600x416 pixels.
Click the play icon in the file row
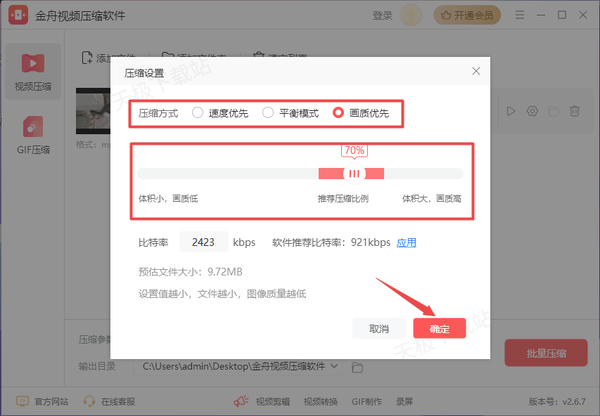point(511,111)
